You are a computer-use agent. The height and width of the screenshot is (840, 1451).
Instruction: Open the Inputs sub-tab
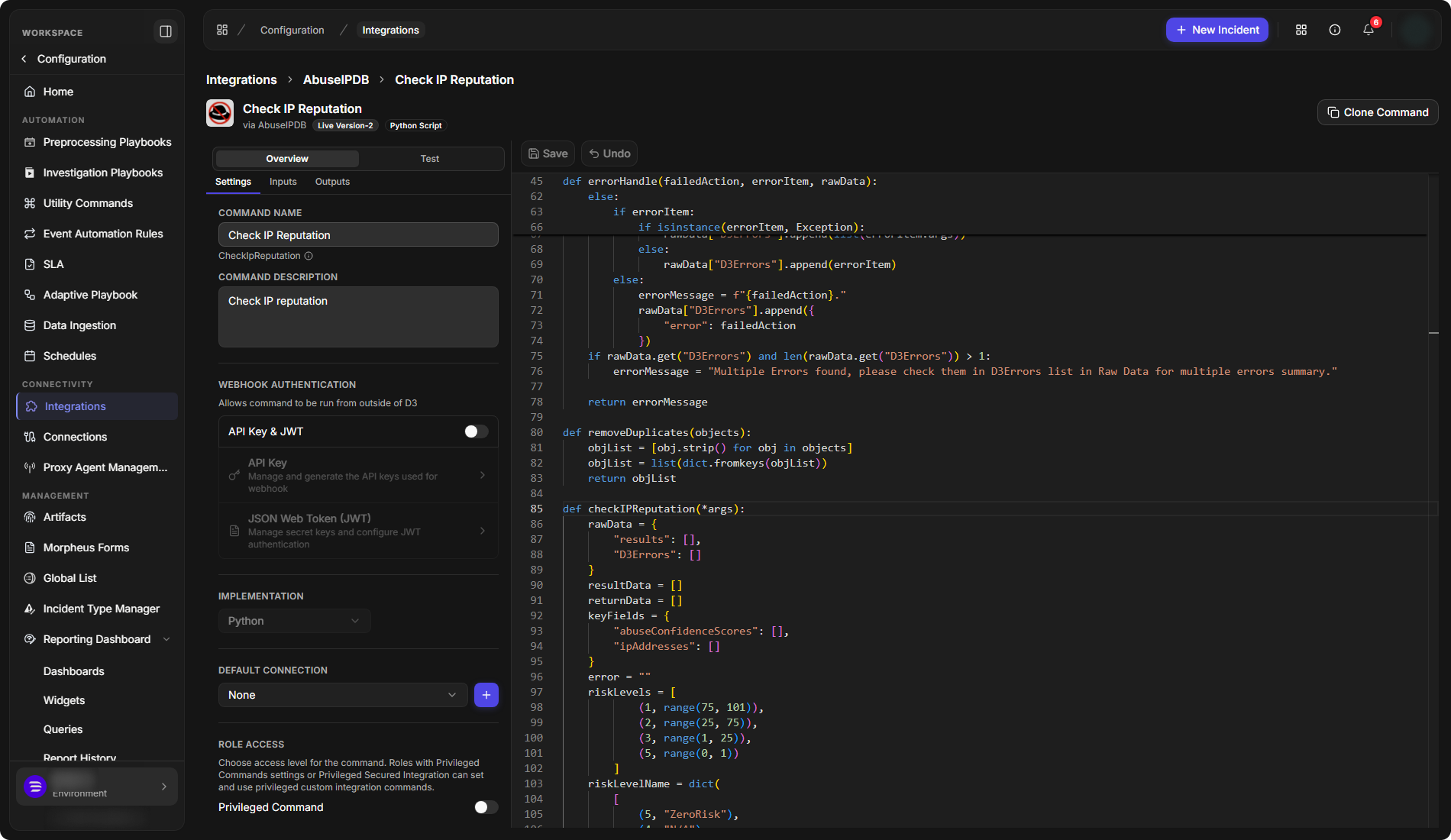tap(283, 182)
